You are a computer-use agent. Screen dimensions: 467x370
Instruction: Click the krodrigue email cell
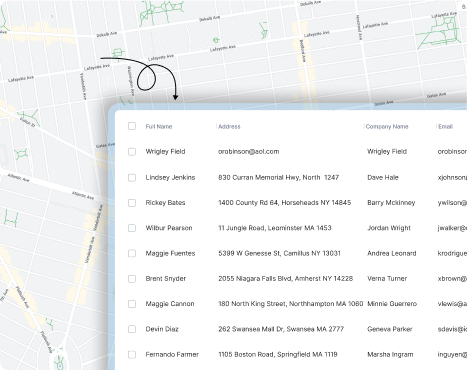click(452, 253)
